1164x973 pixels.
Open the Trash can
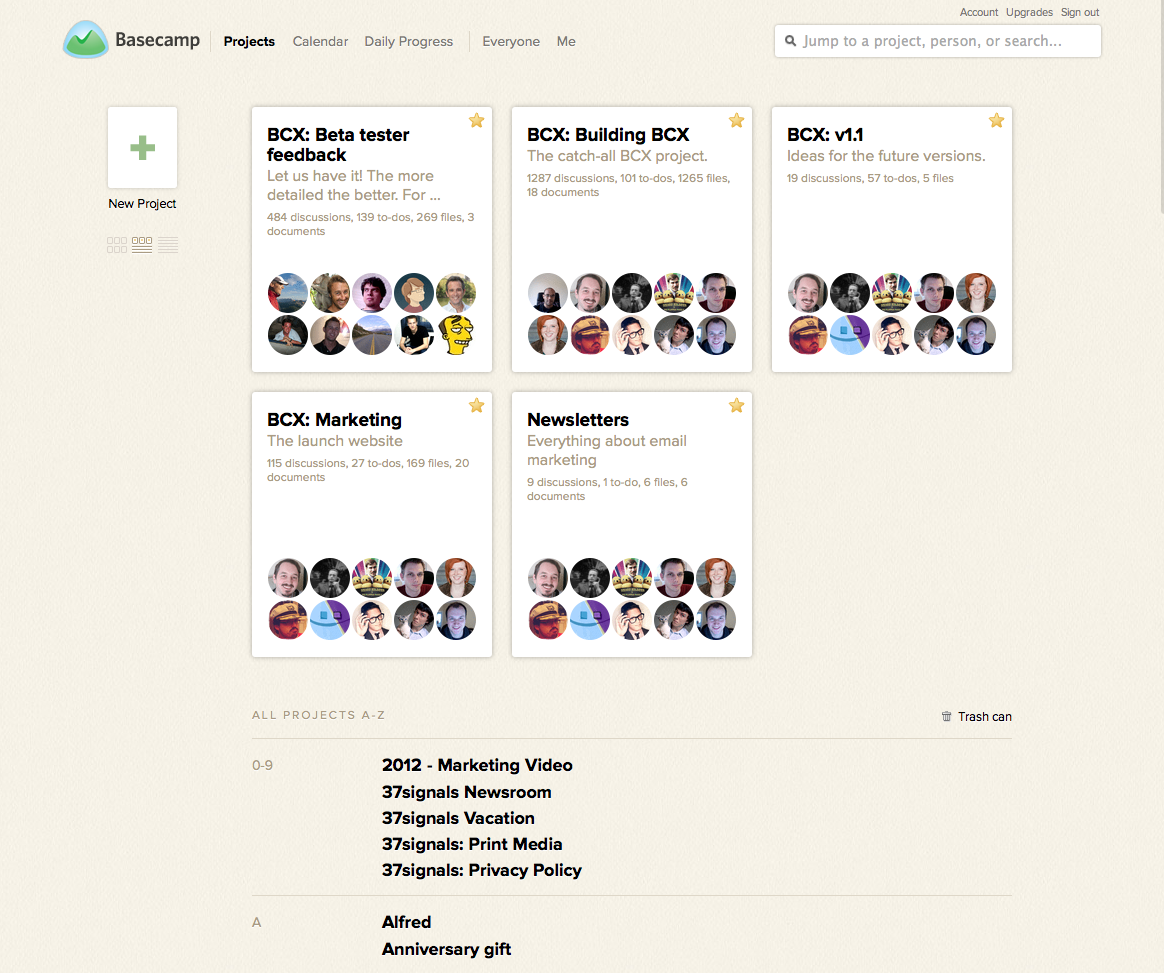tap(976, 716)
